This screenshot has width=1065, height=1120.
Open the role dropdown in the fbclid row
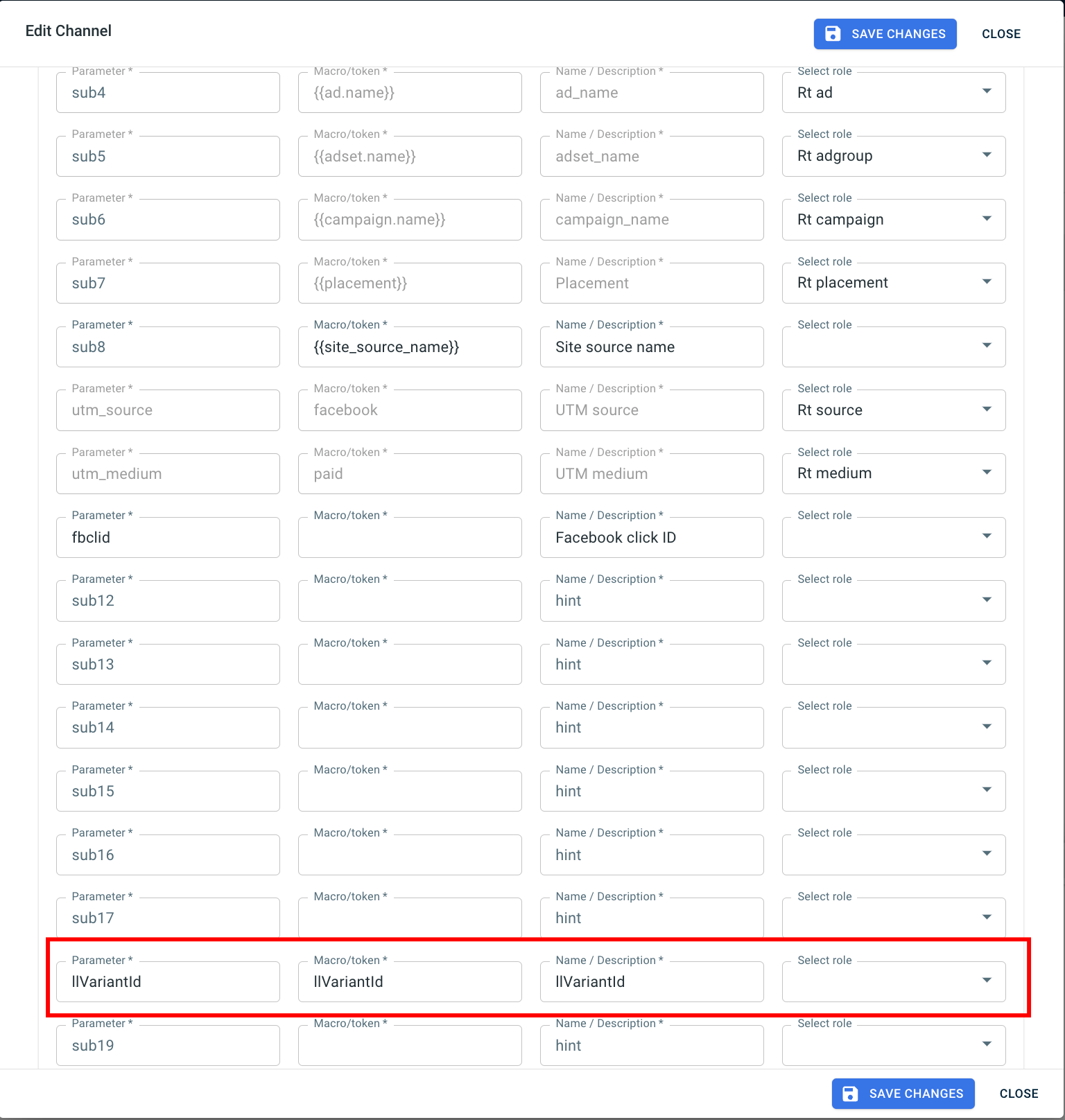[894, 537]
